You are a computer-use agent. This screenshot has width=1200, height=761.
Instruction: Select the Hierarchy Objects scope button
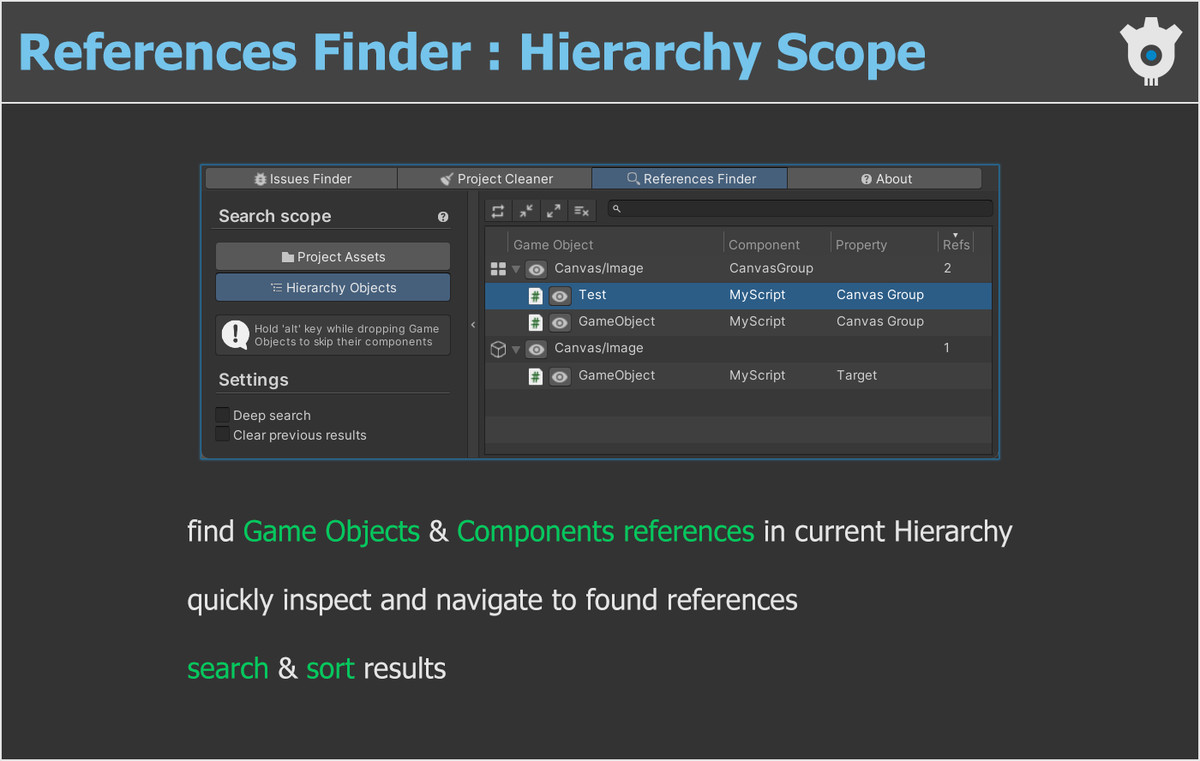tap(332, 287)
